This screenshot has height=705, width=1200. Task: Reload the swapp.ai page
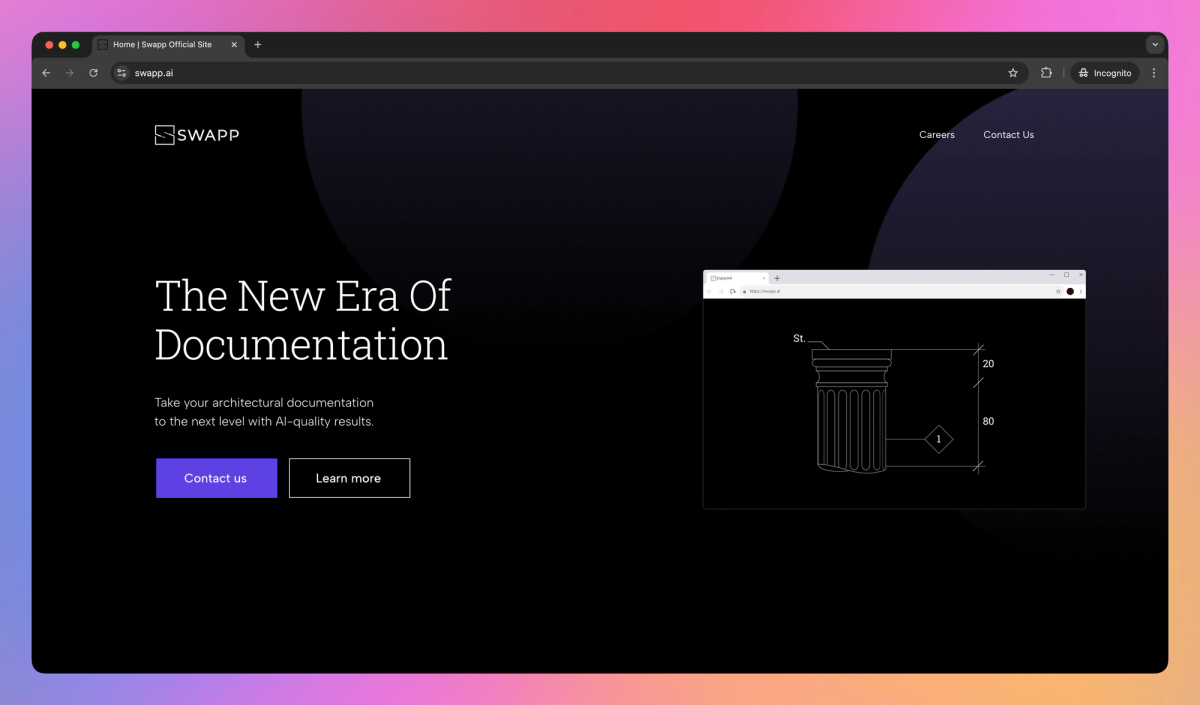click(x=94, y=73)
